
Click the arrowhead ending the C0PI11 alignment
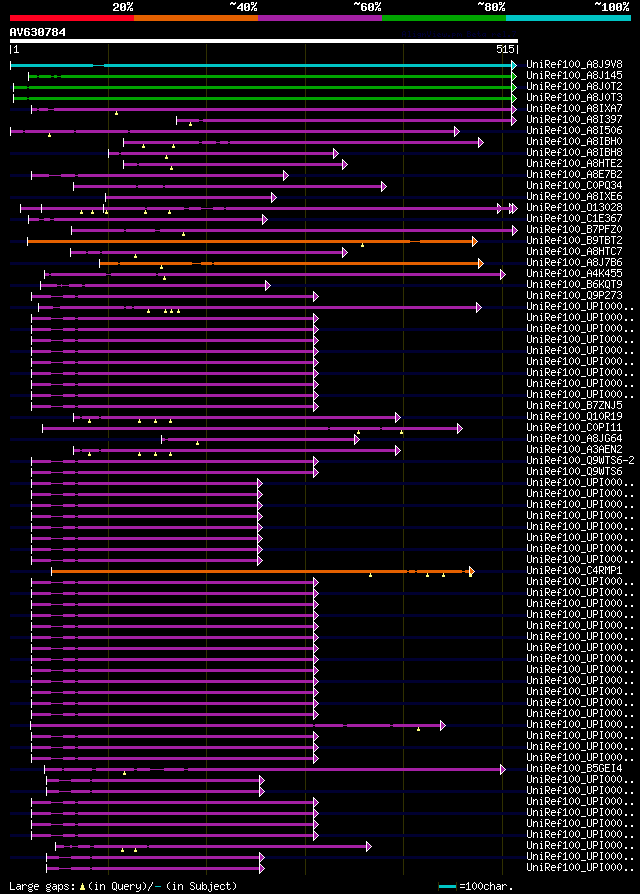coord(460,429)
